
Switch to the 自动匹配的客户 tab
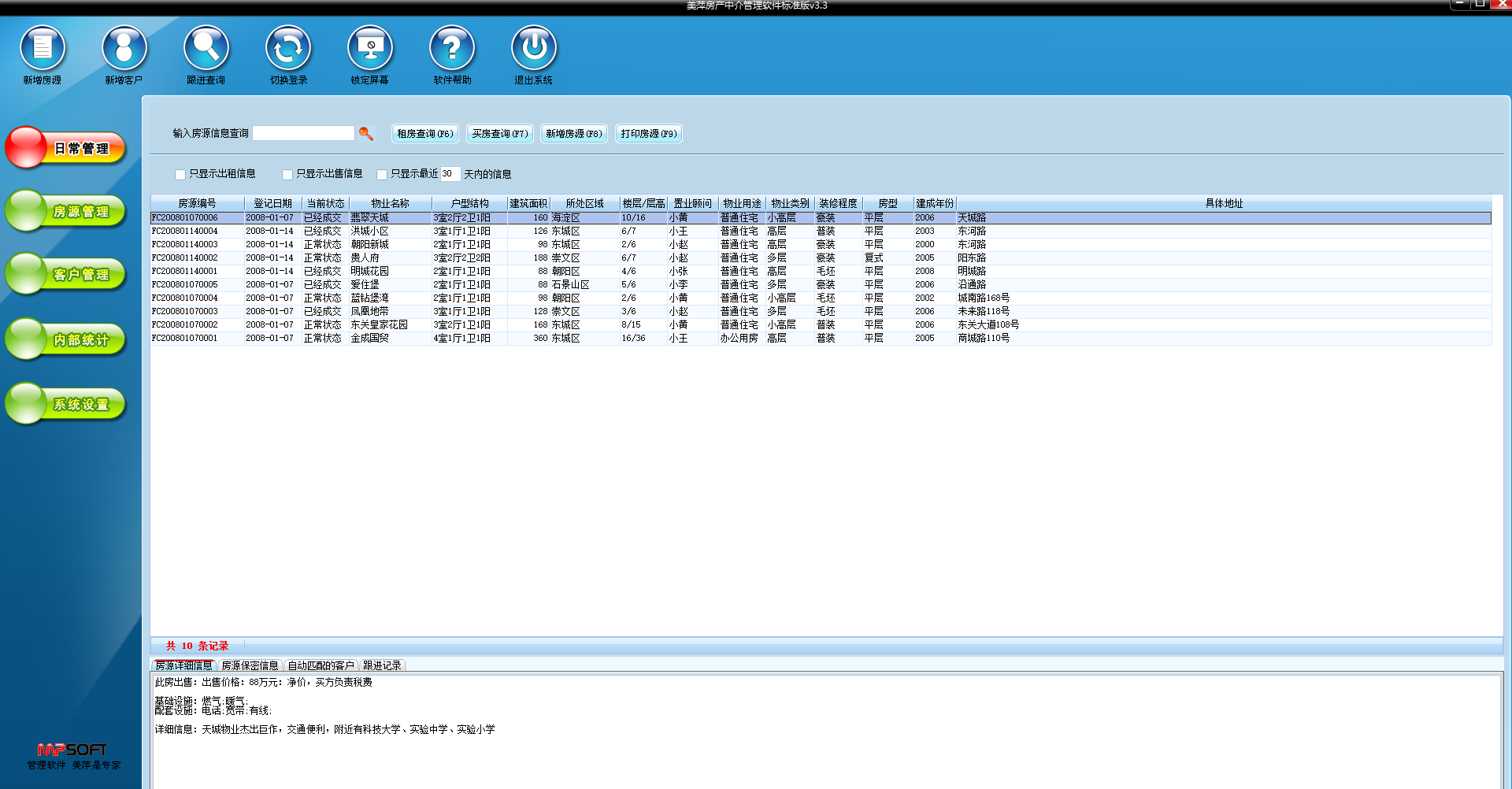(321, 665)
